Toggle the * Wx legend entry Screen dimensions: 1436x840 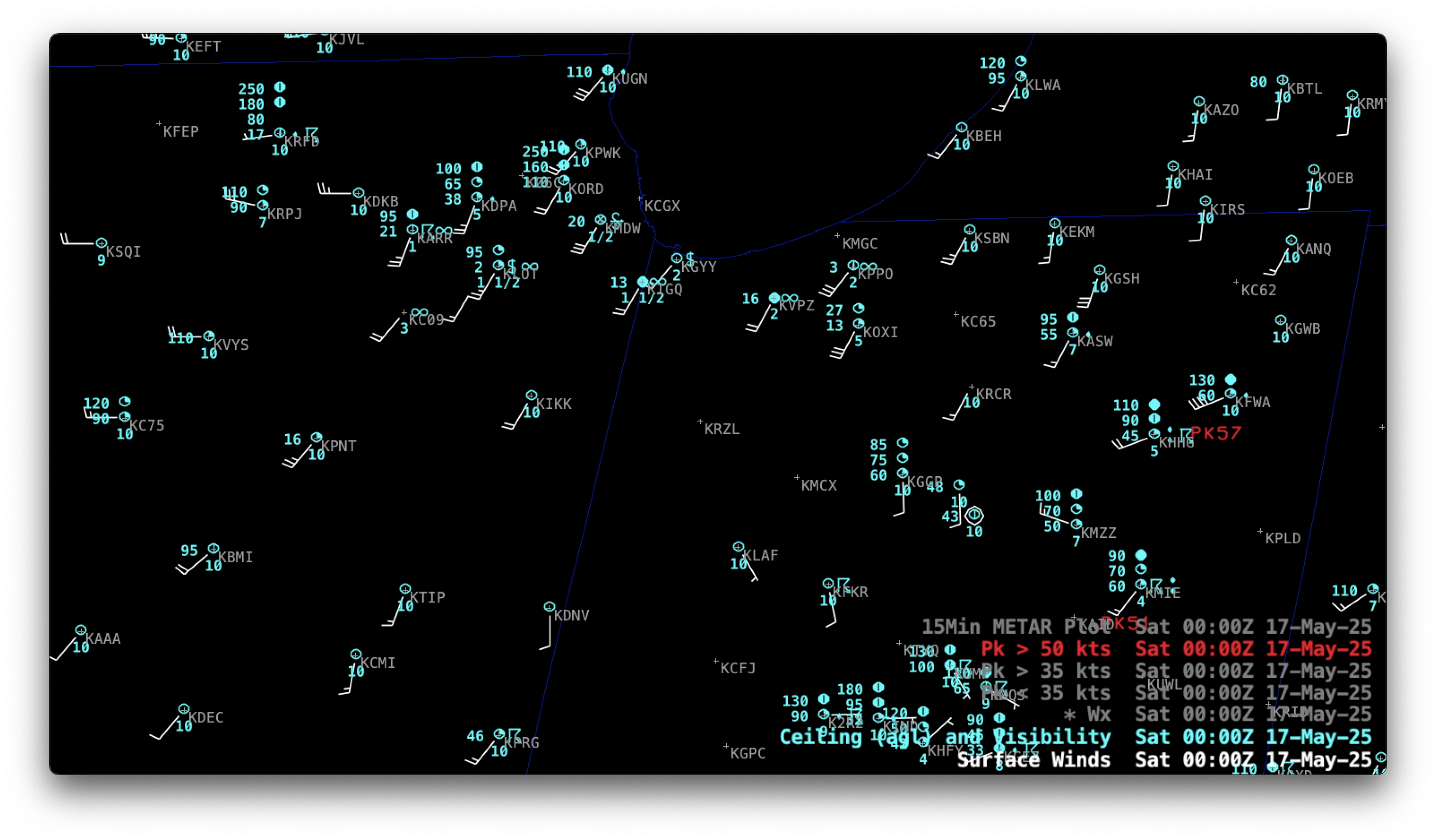[1217, 714]
